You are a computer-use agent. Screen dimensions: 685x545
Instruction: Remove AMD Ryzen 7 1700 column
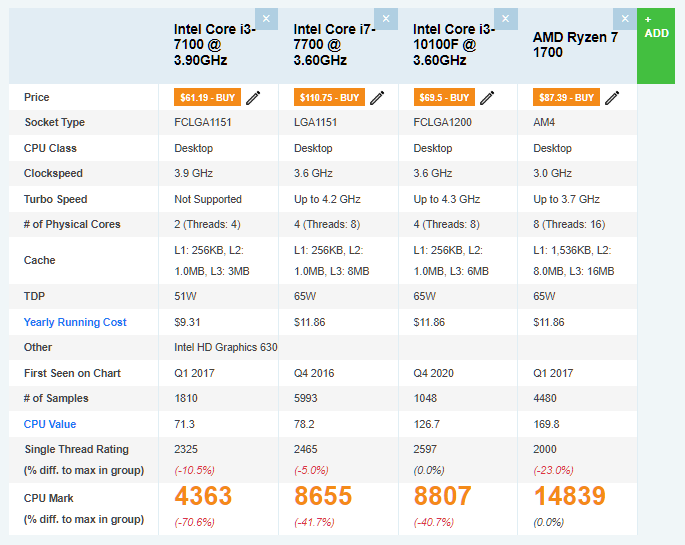[625, 19]
